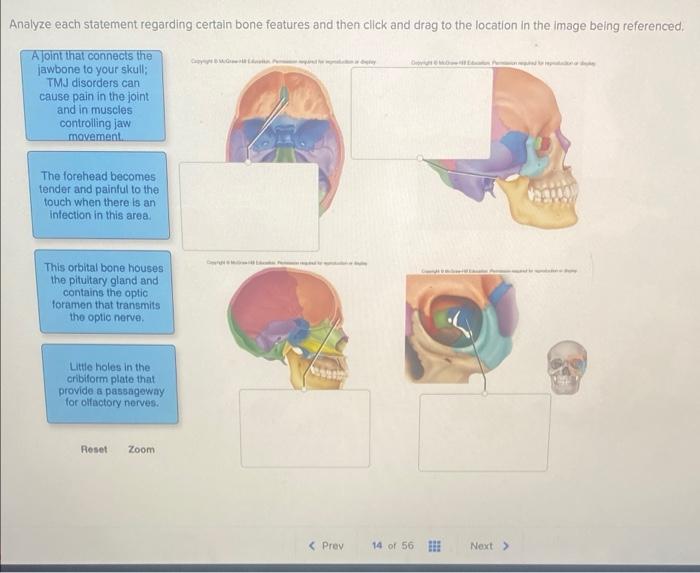Screen dimensions: 700x573
Task: Click drop box under superior skull view
Action: (250, 206)
